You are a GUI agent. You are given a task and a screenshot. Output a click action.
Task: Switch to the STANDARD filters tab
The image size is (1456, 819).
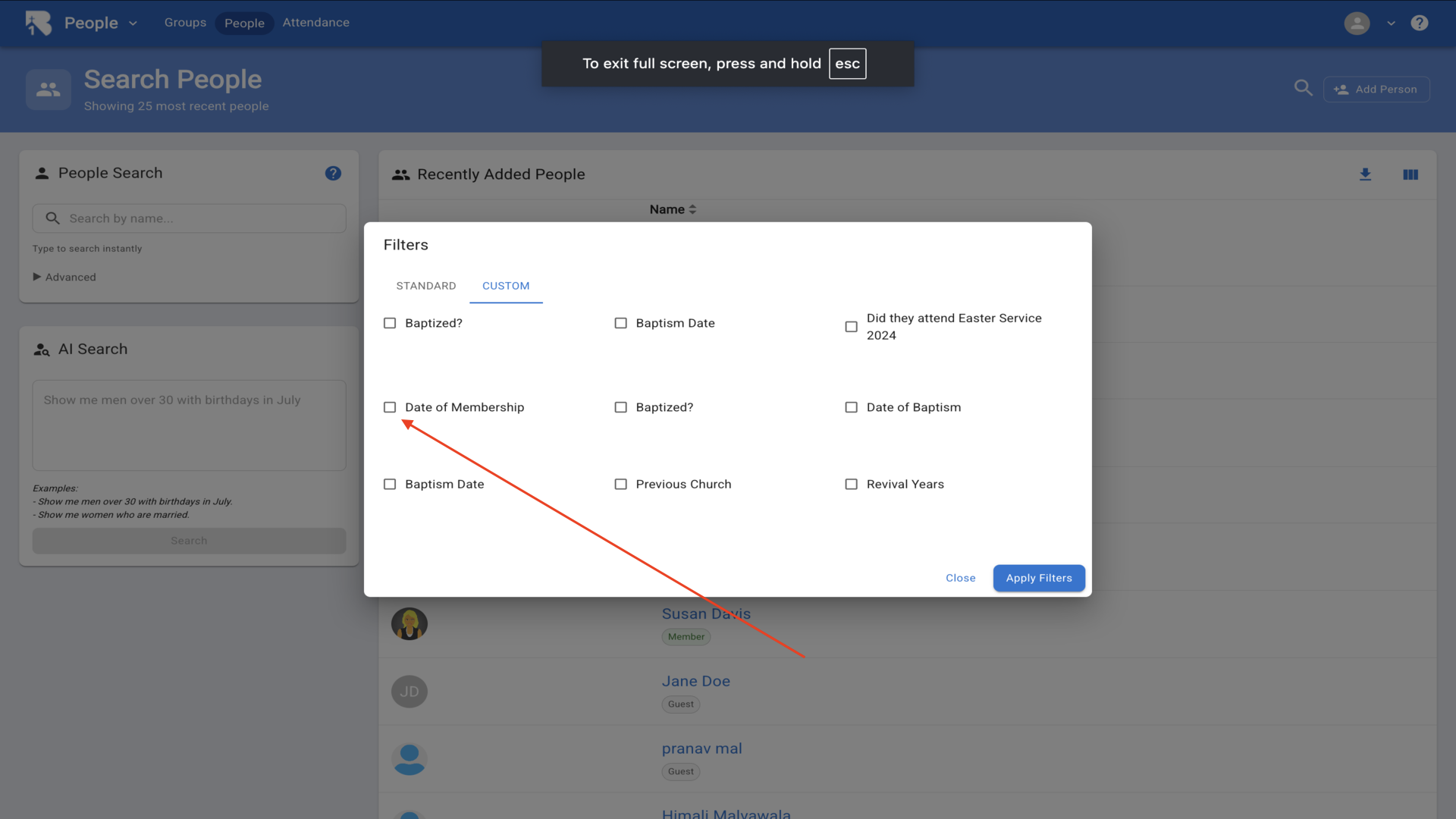pyautogui.click(x=426, y=286)
